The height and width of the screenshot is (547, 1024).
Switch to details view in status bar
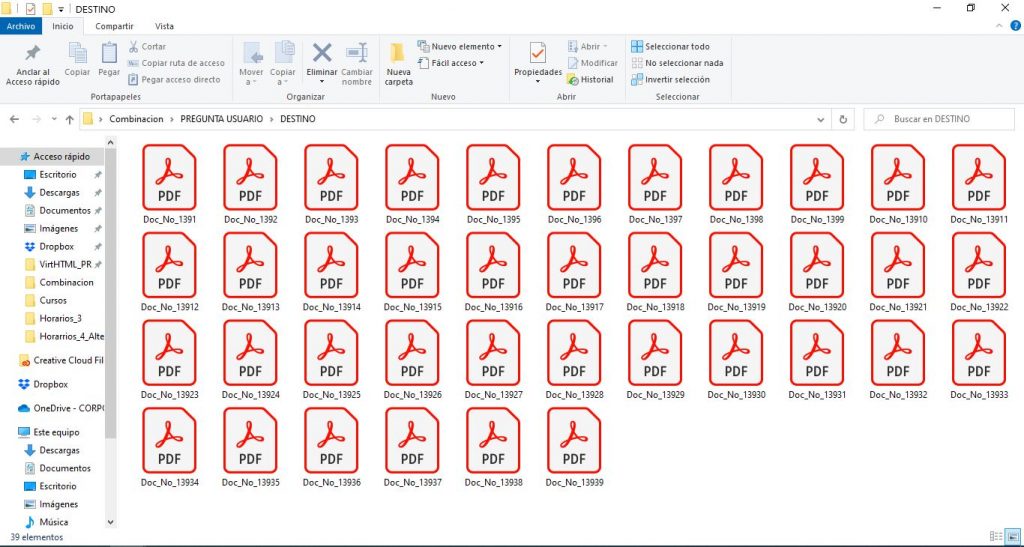(995, 537)
